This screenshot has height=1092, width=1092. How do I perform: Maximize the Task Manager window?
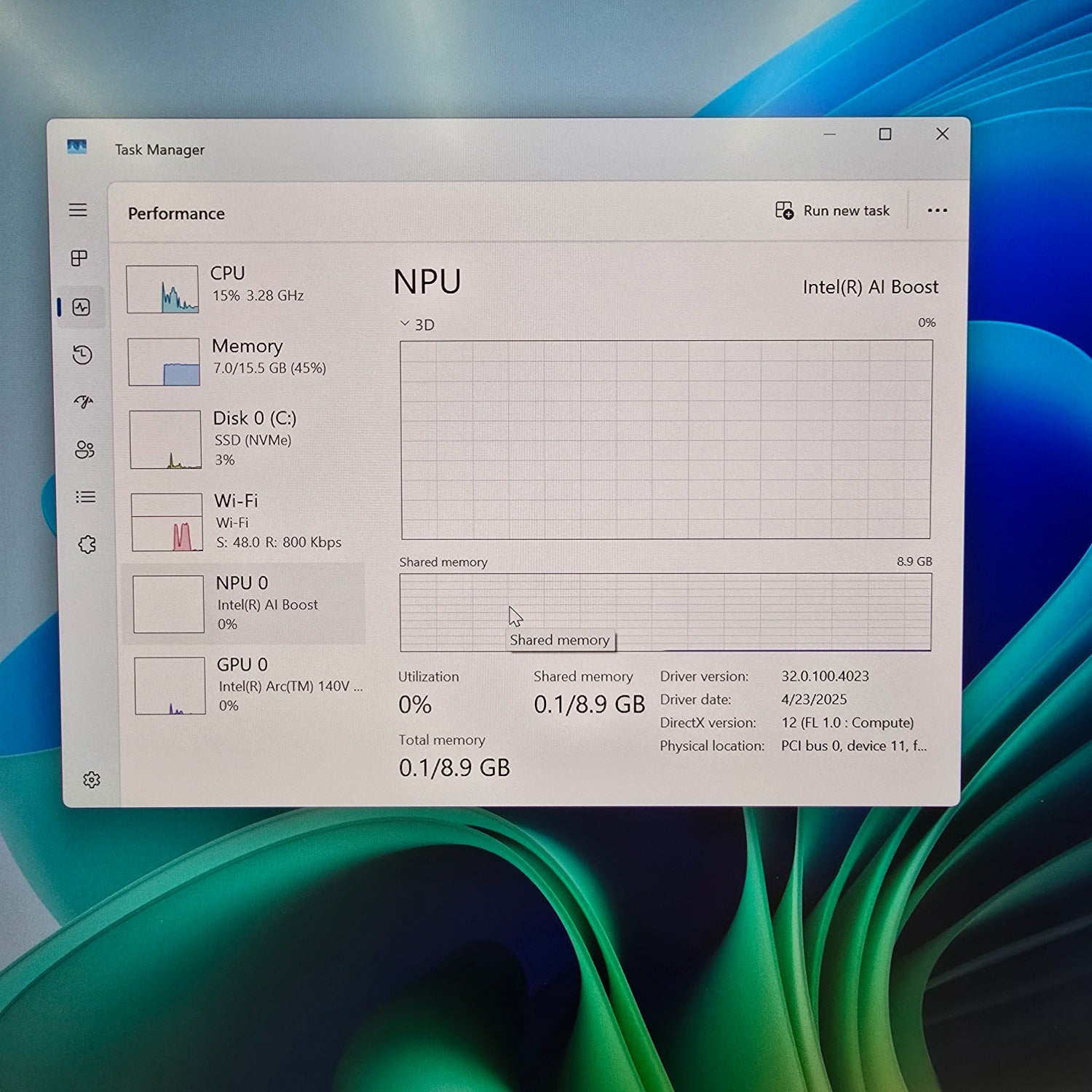click(885, 135)
